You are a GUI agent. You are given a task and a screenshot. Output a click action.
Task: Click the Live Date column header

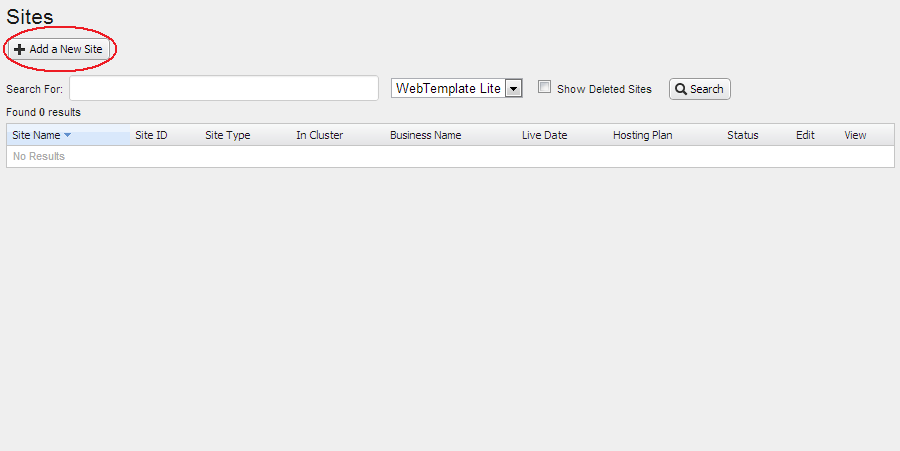pyautogui.click(x=544, y=135)
